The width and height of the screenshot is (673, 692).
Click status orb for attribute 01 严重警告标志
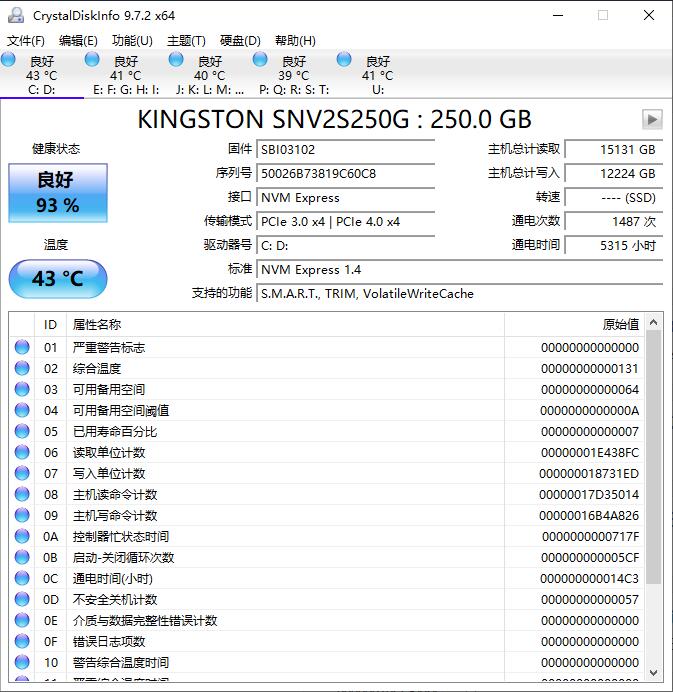pyautogui.click(x=22, y=347)
